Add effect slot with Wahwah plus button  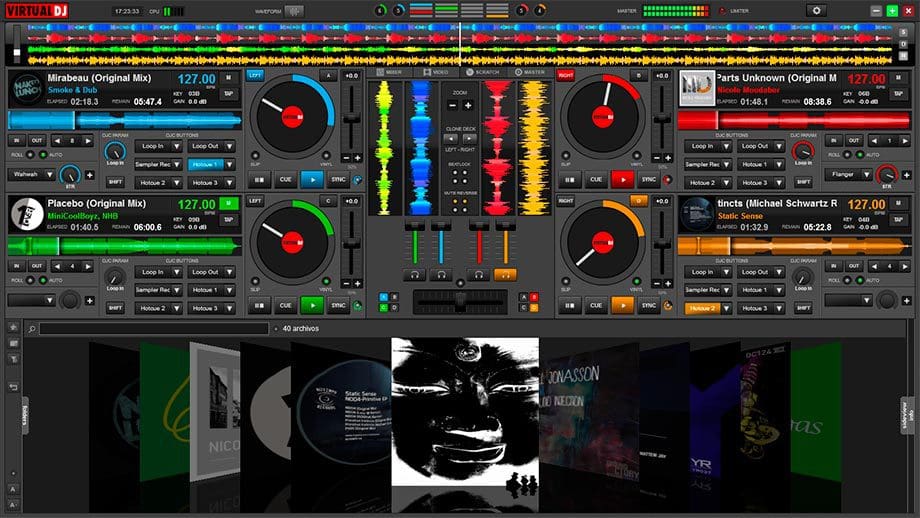click(x=90, y=174)
